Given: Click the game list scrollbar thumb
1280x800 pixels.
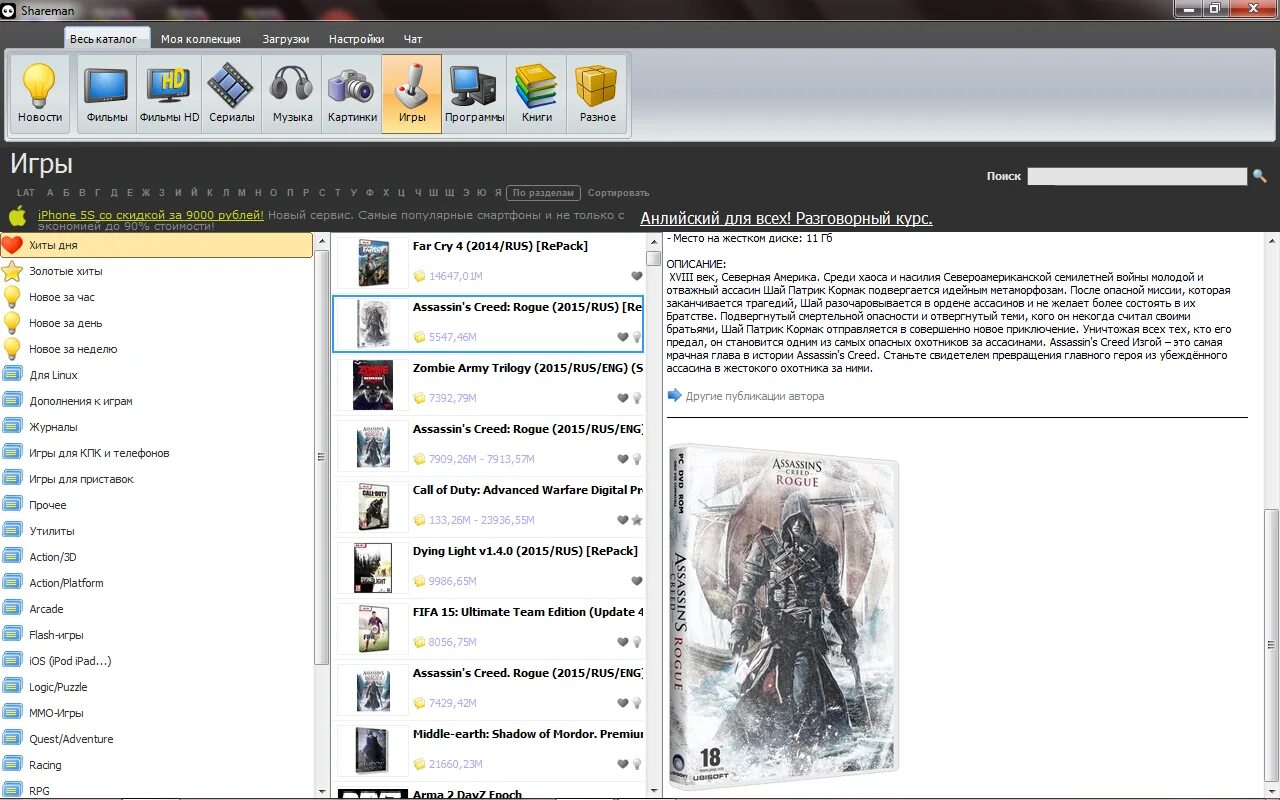Looking at the screenshot, I should tap(654, 258).
